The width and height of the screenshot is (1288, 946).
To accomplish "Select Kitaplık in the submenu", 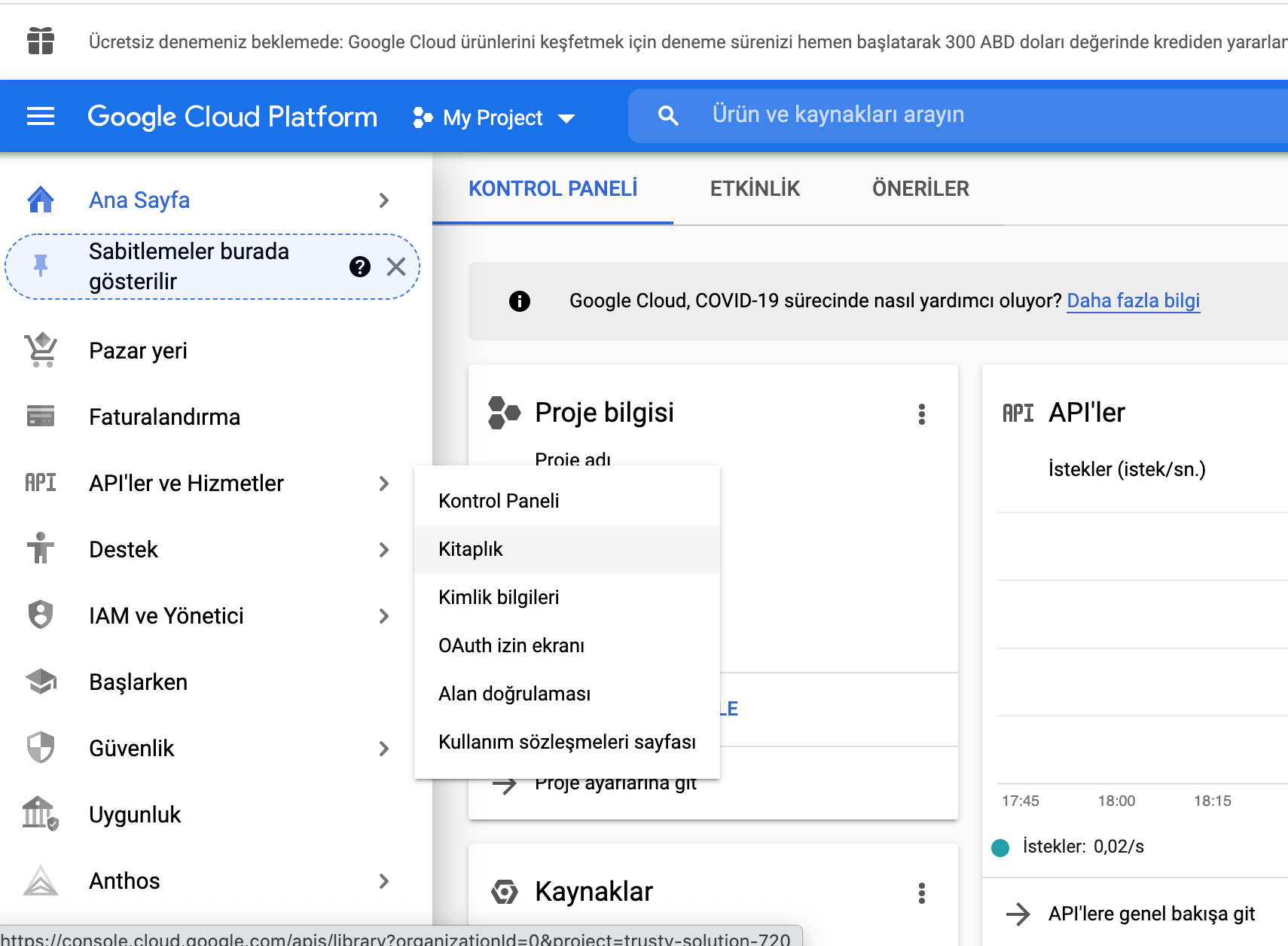I will point(567,549).
